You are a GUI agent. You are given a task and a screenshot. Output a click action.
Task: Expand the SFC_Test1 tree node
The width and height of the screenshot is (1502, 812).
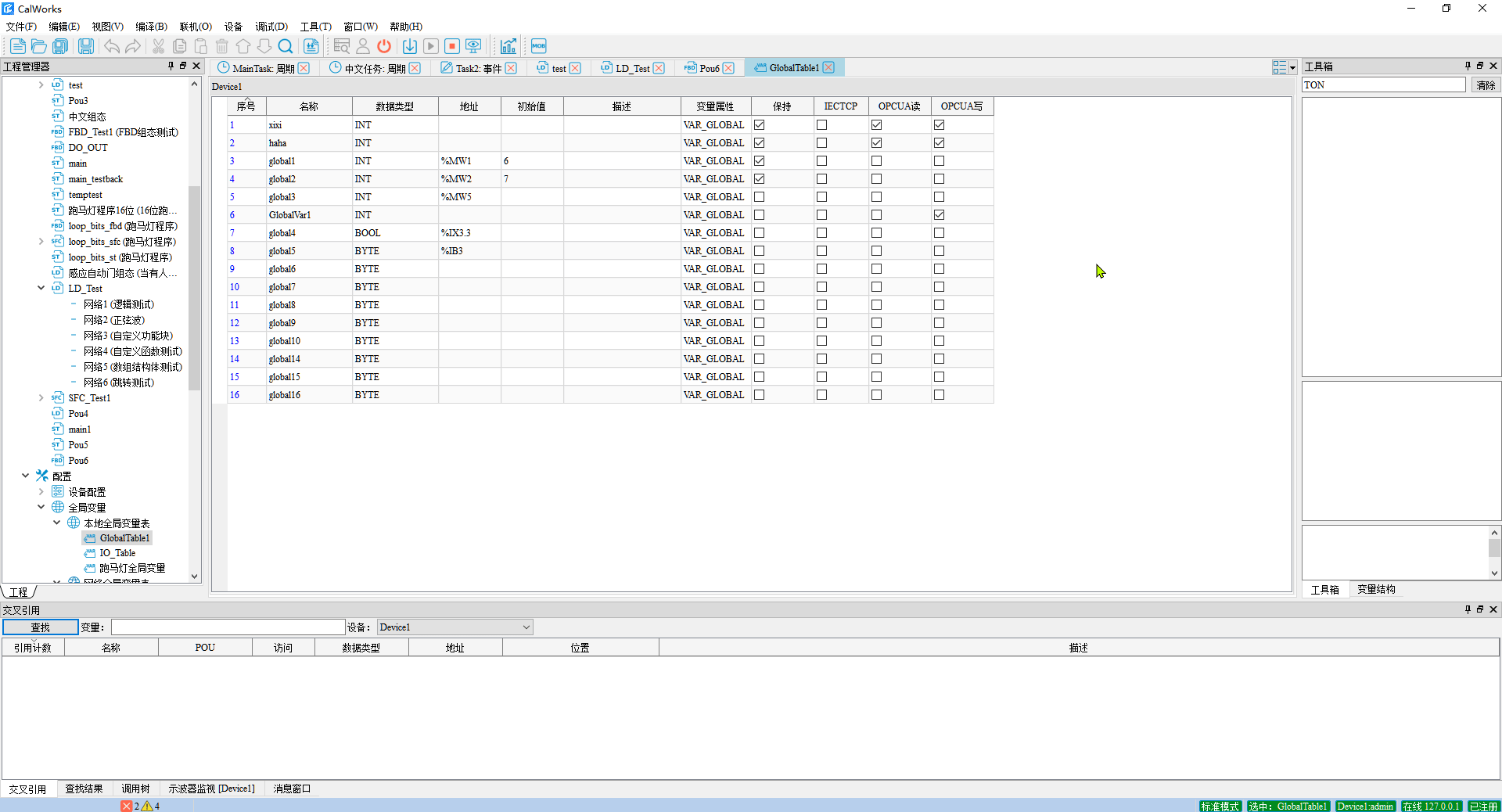point(41,398)
